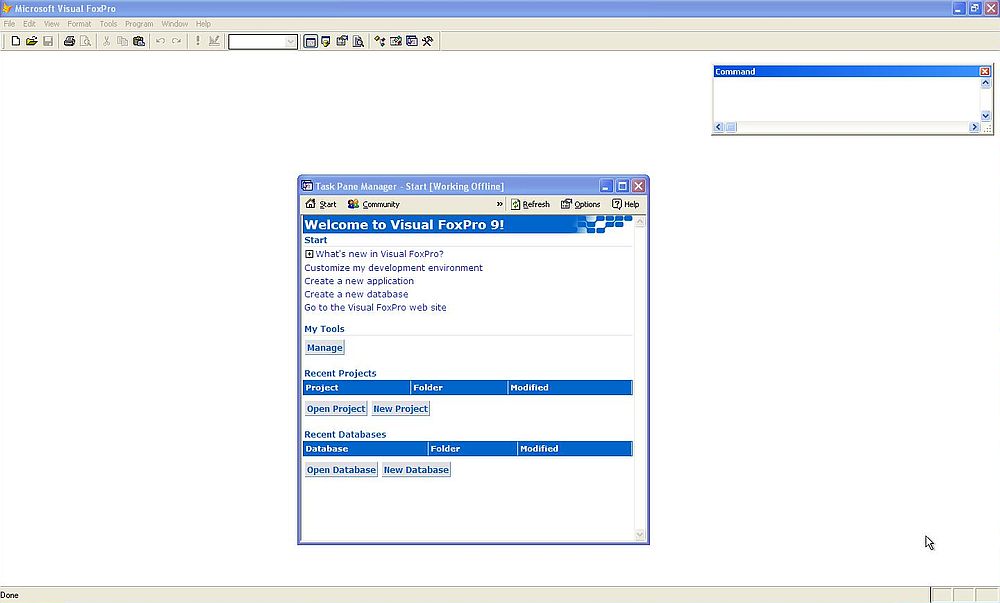
Task: Click Create a new application link
Action: pos(359,281)
